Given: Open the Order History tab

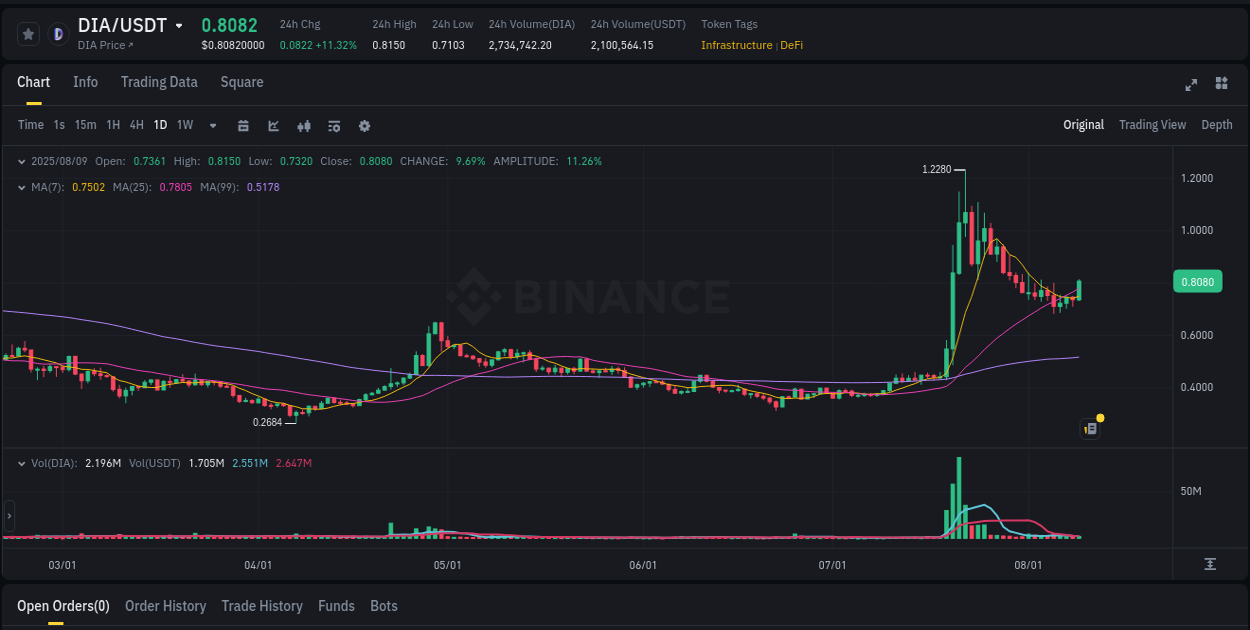Looking at the screenshot, I should coord(165,606).
